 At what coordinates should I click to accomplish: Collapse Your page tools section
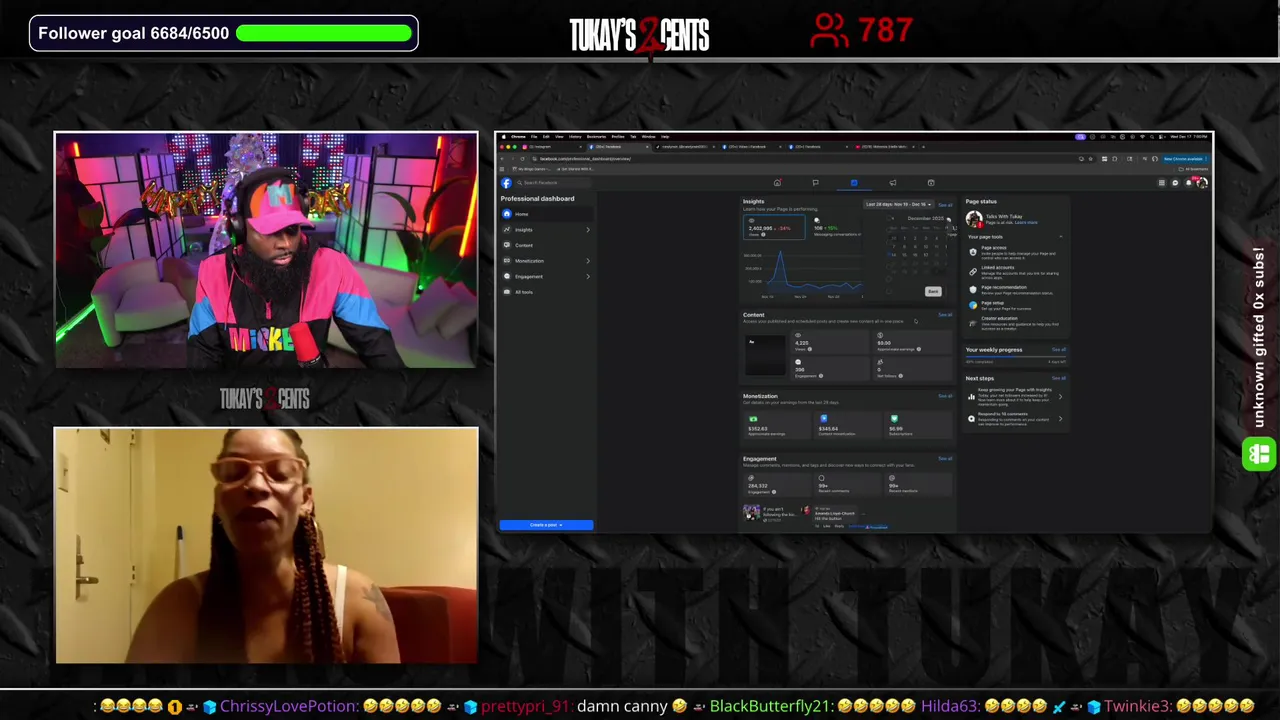(1061, 237)
